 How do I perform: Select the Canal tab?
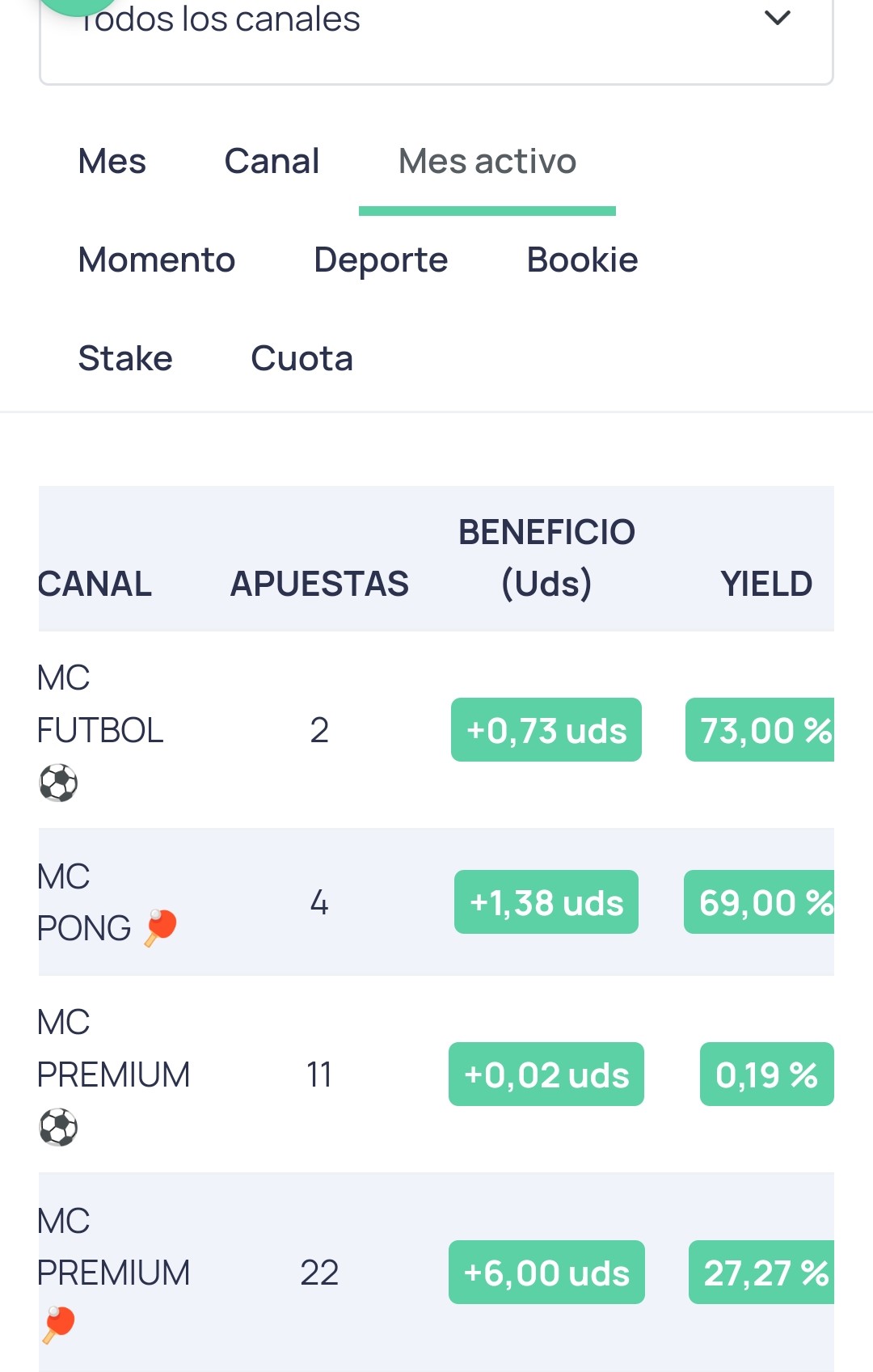click(272, 161)
